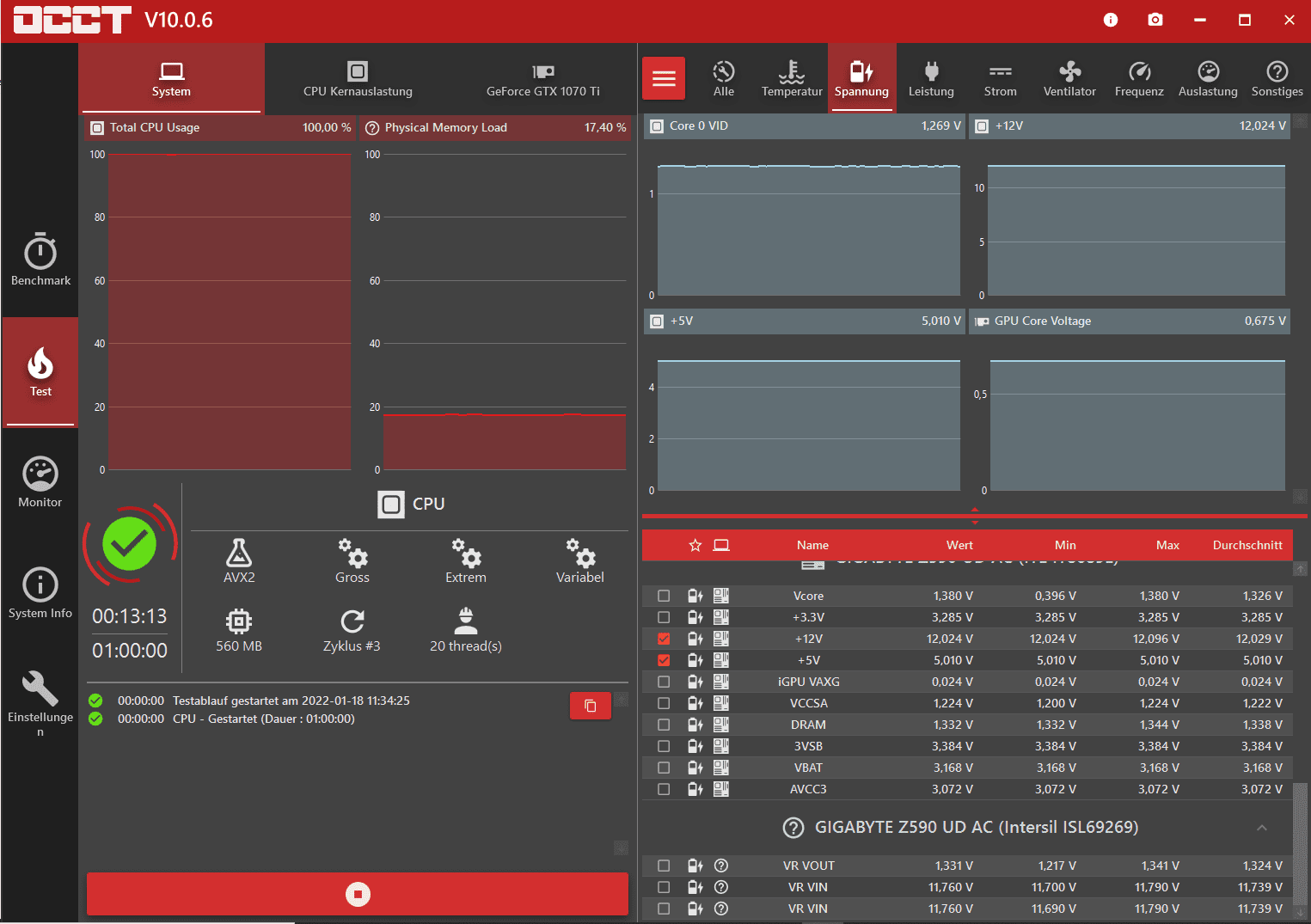Click the Core 0 VID graph header
Viewport: 1311px width, 924px height.
click(x=804, y=125)
